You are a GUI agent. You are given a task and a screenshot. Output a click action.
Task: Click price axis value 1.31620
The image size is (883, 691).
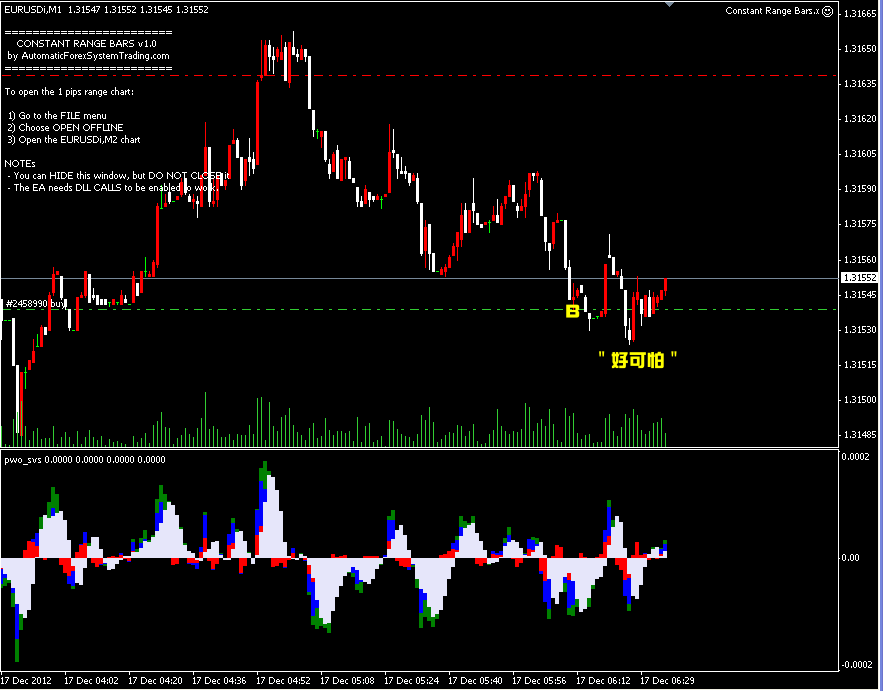pos(860,119)
